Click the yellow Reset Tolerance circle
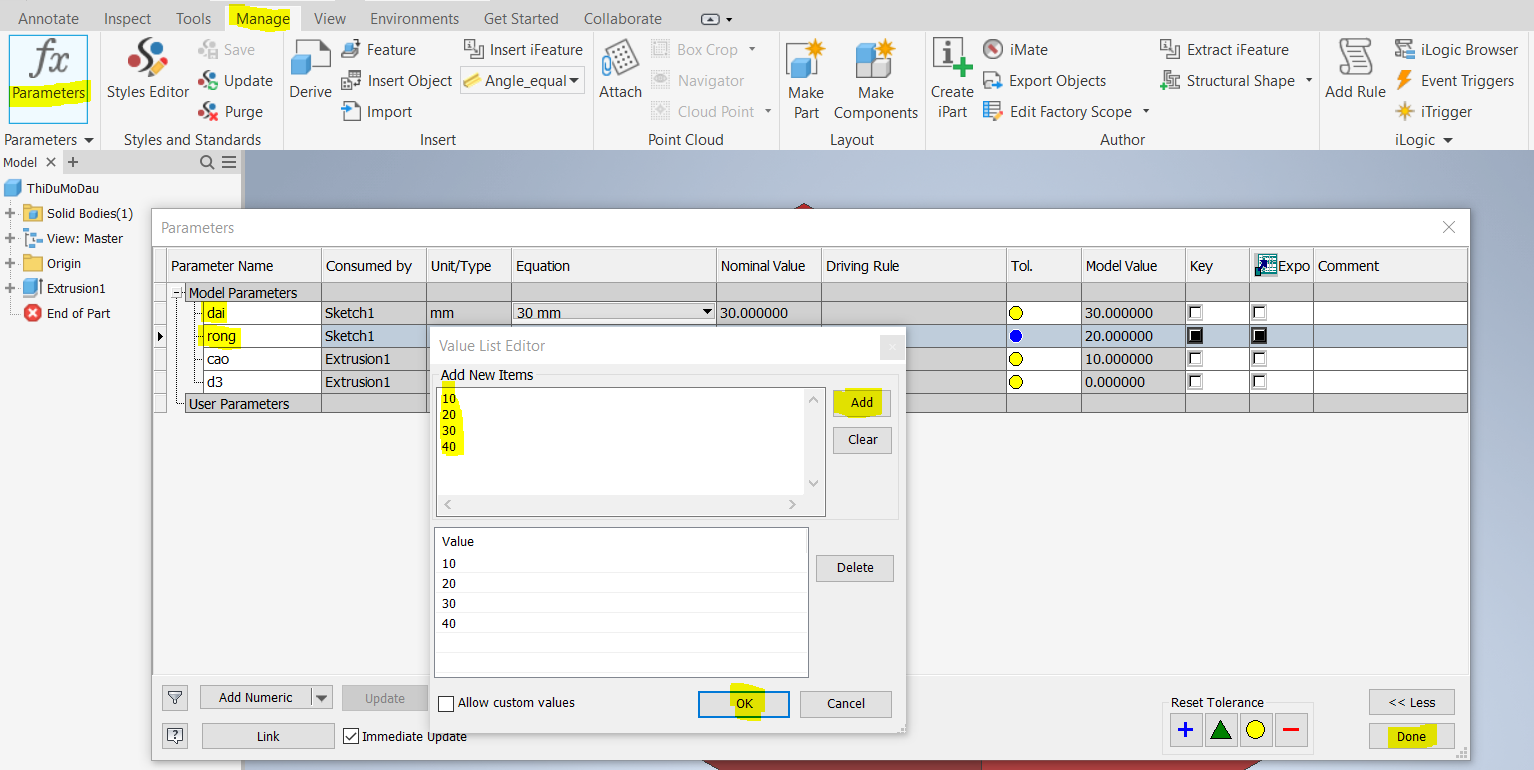 click(1256, 730)
